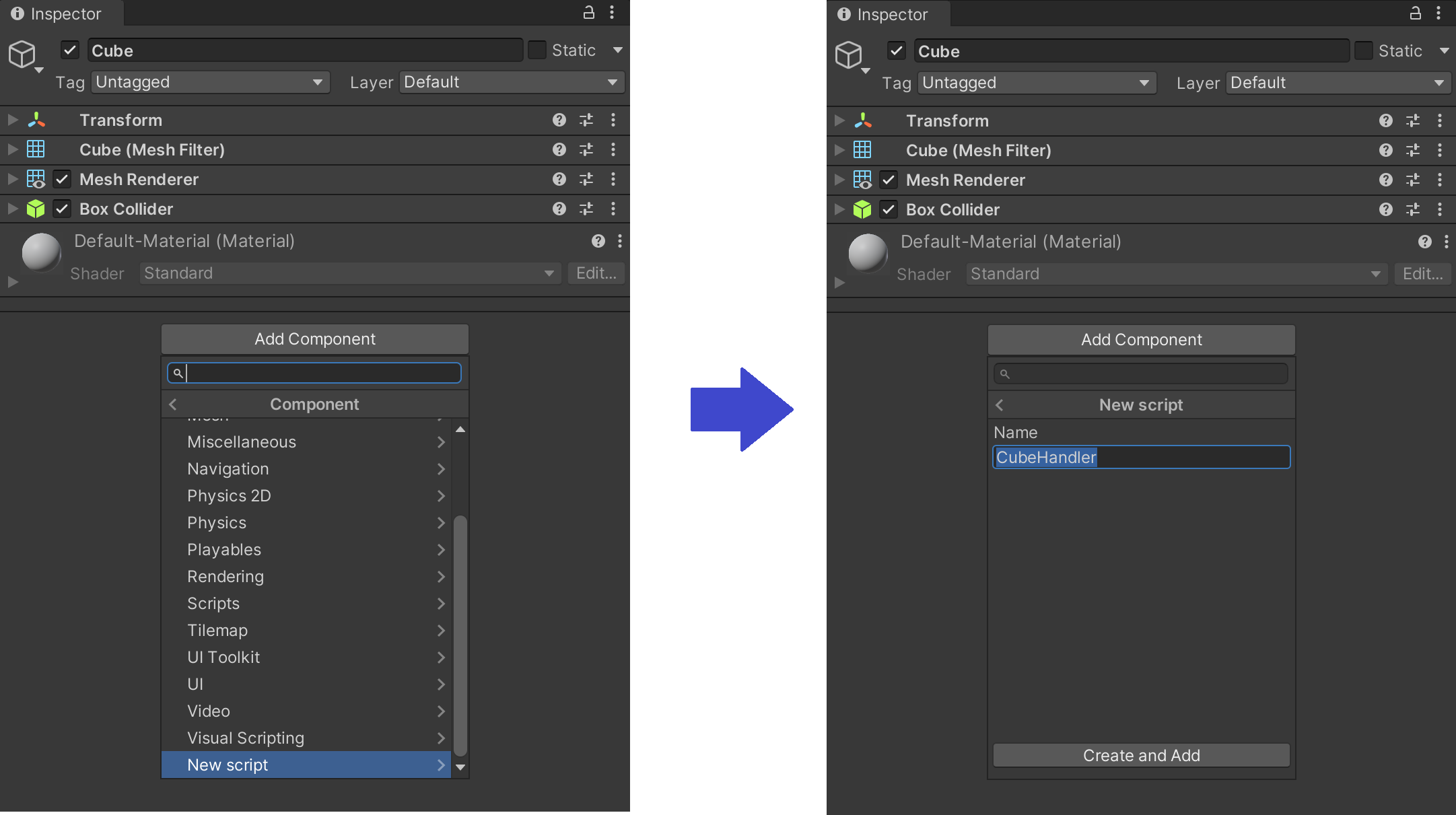1456x815 pixels.
Task: Click Default-Material help icon in right Inspector
Action: point(1424,242)
